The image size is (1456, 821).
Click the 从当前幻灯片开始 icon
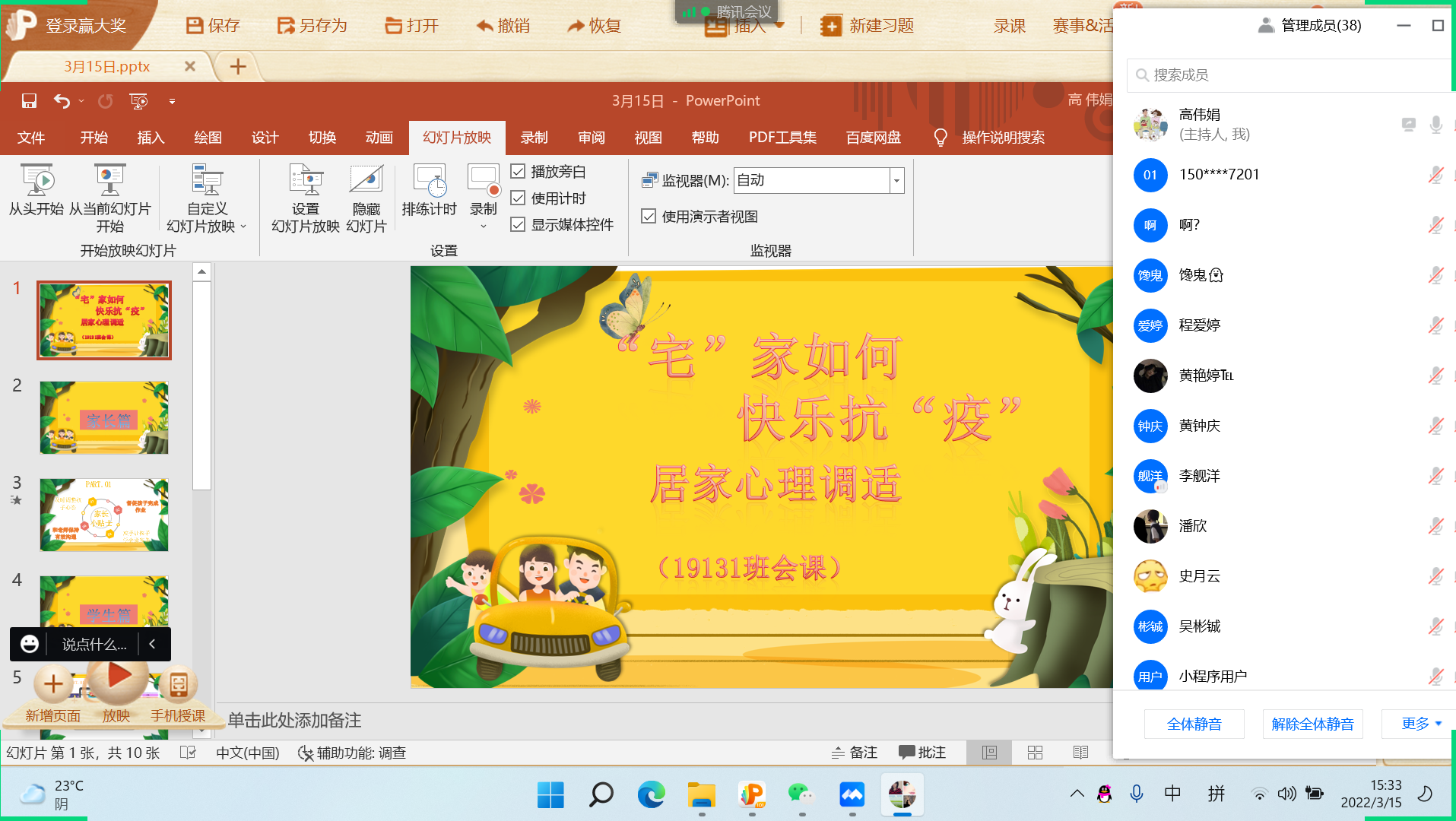coord(110,182)
